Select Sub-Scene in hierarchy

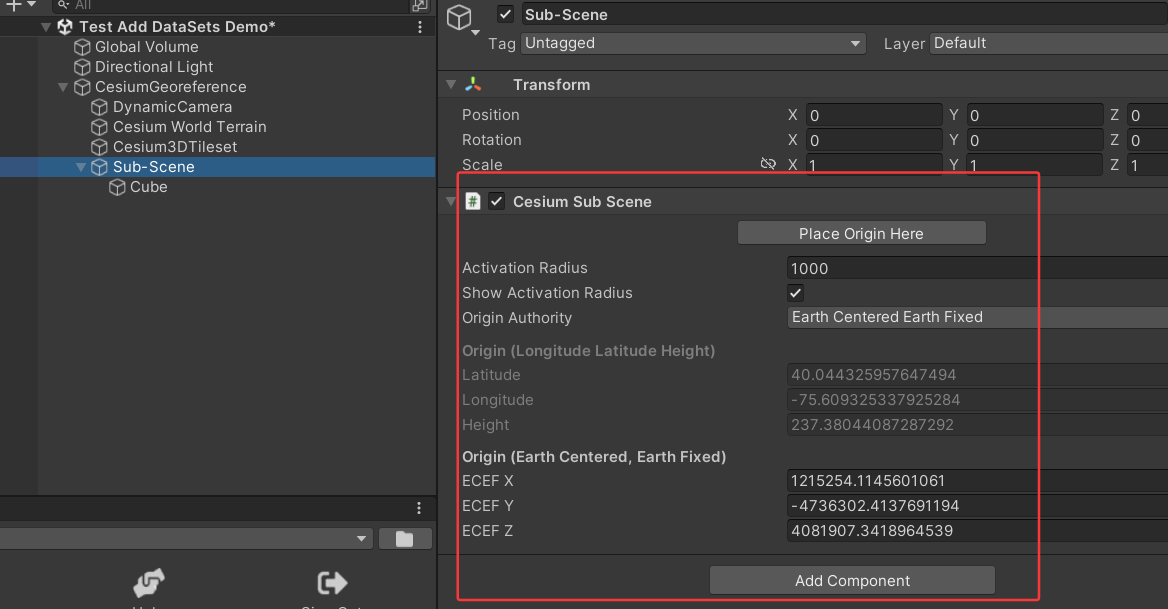(153, 168)
